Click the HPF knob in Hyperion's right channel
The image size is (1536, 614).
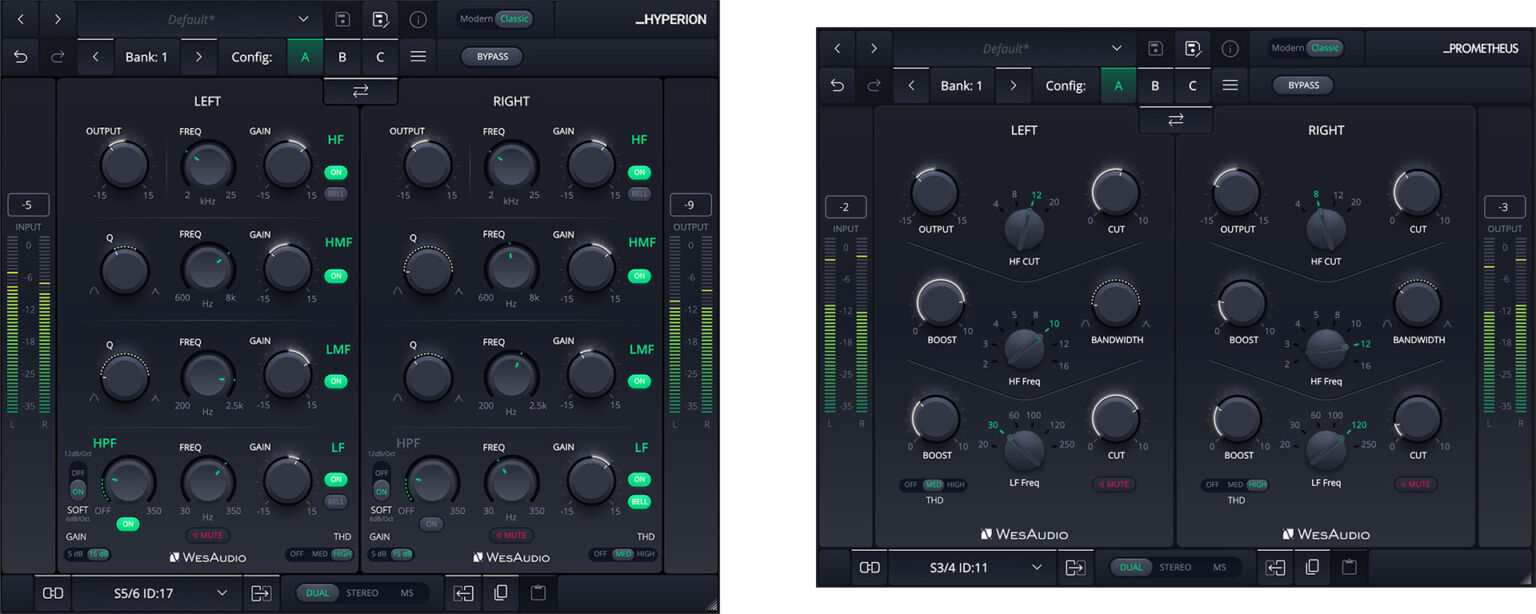[x=432, y=481]
